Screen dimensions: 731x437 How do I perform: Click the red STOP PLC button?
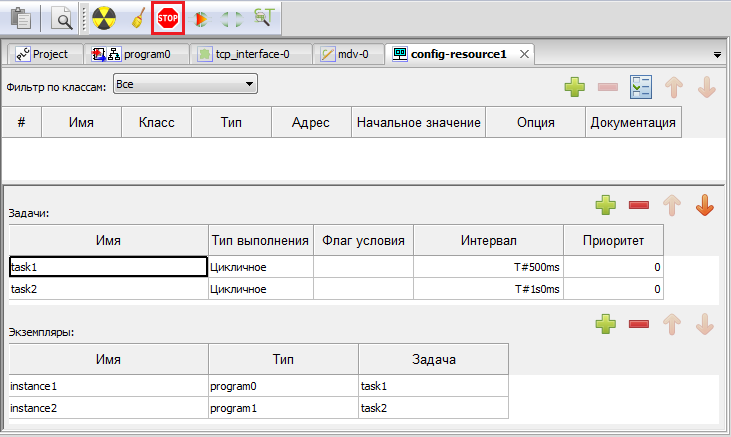(168, 18)
